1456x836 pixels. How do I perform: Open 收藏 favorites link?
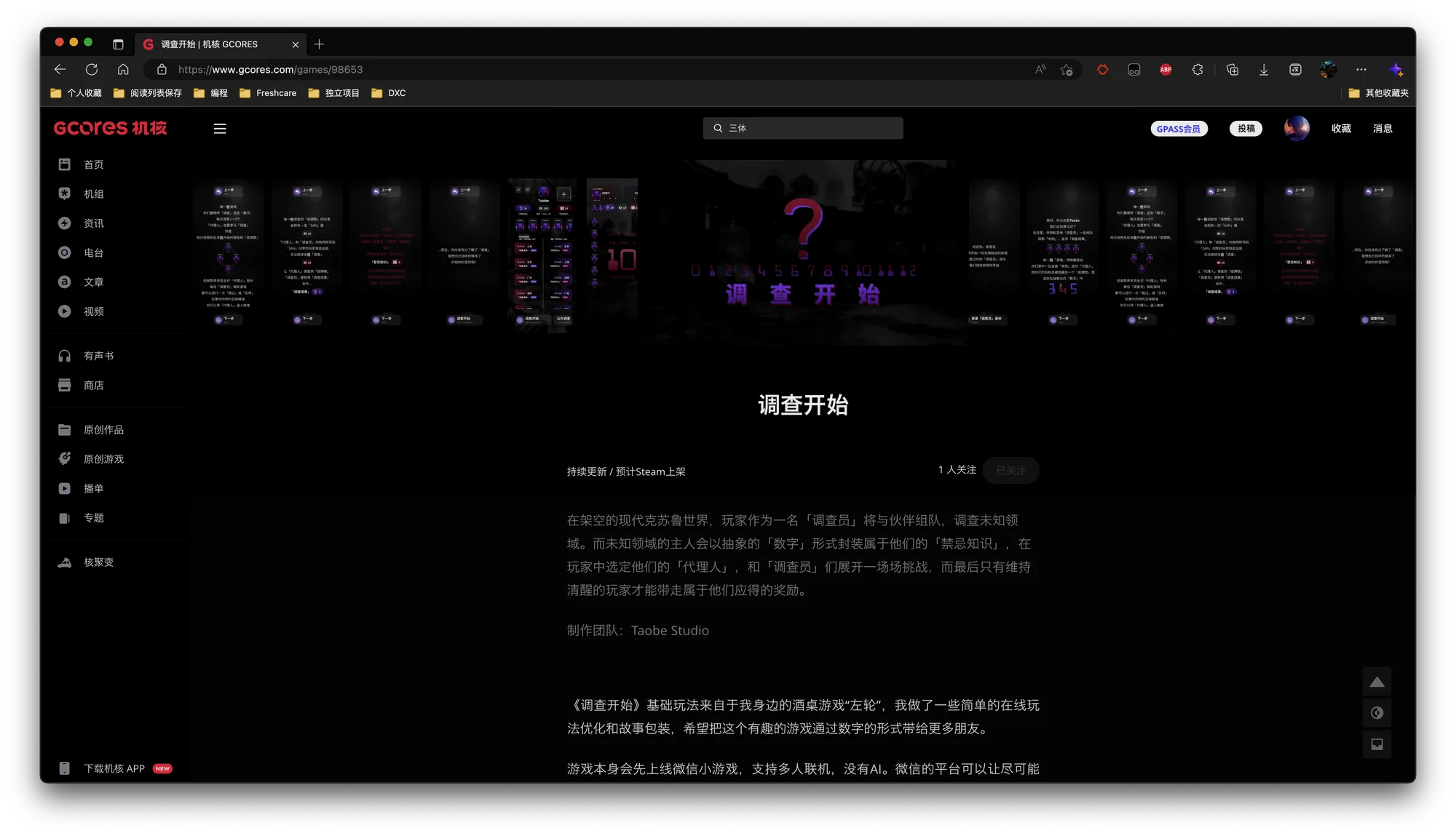pos(1341,128)
